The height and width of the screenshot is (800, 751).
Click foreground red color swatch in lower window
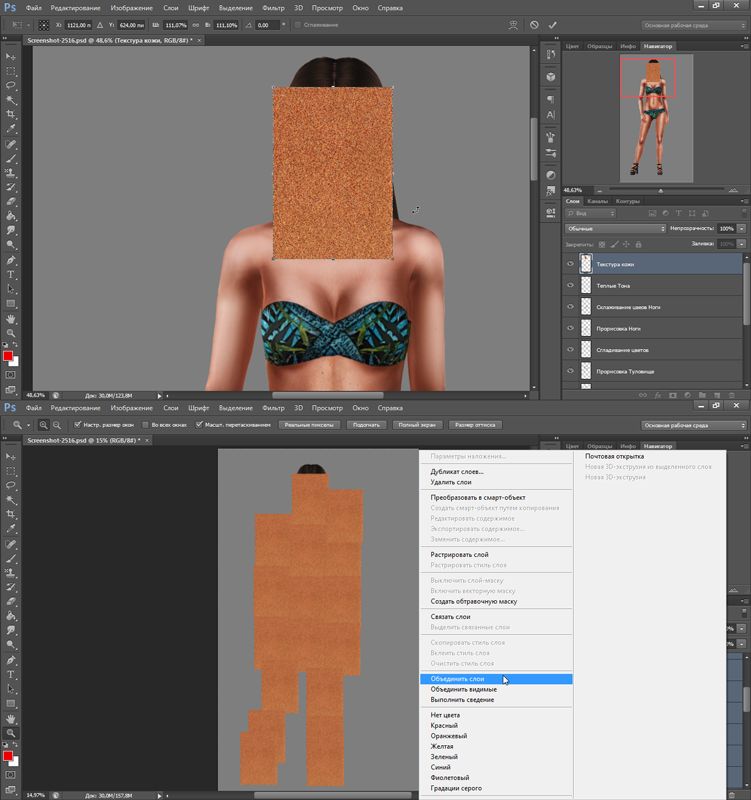coord(8,756)
